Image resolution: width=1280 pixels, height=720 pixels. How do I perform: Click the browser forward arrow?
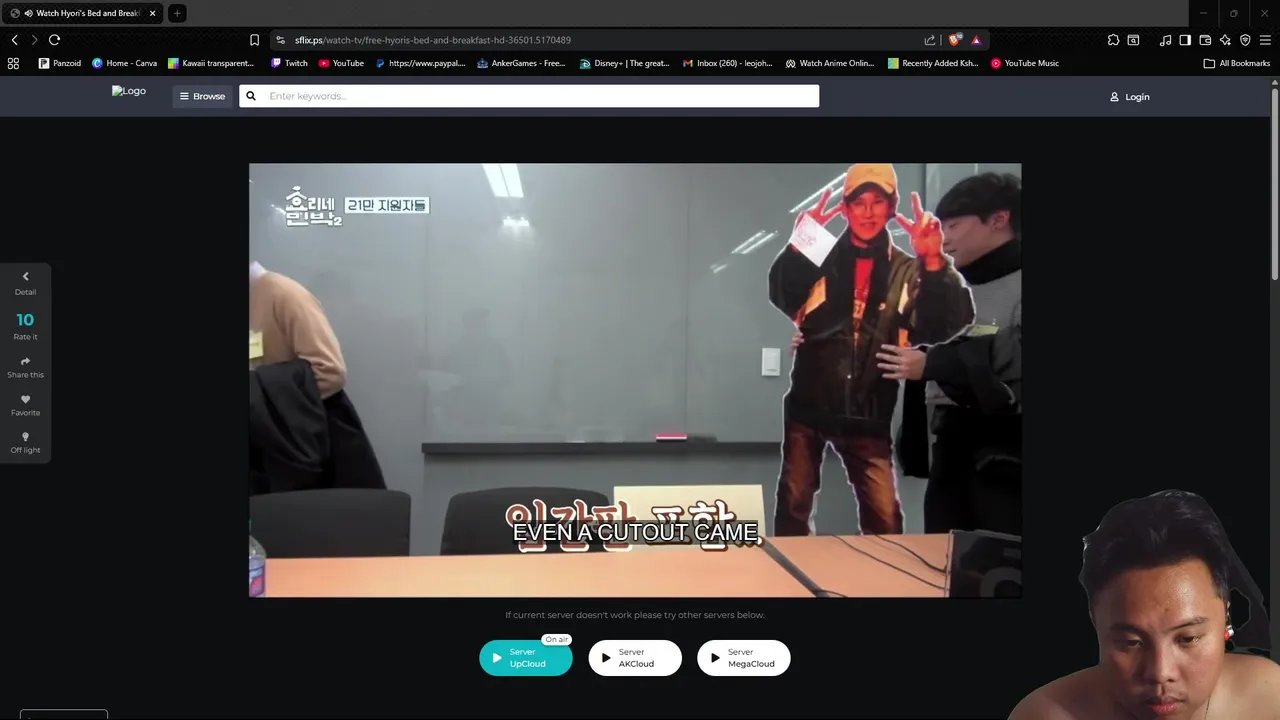[34, 40]
